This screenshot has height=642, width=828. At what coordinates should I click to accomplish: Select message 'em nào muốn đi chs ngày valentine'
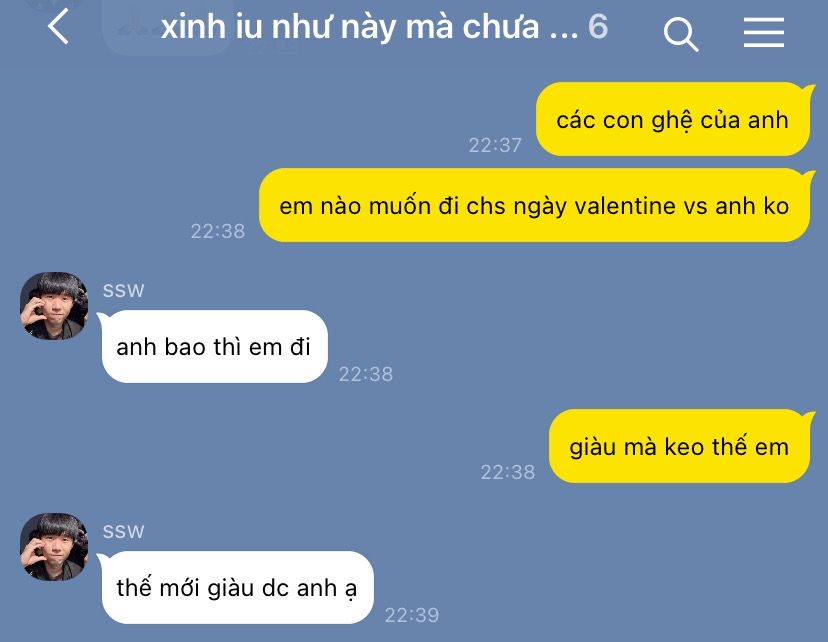[534, 205]
